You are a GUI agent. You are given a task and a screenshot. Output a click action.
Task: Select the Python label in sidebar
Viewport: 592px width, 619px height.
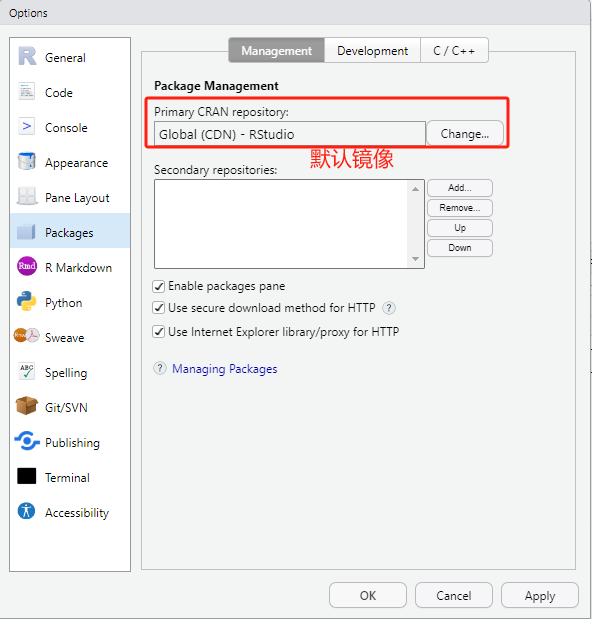point(64,303)
